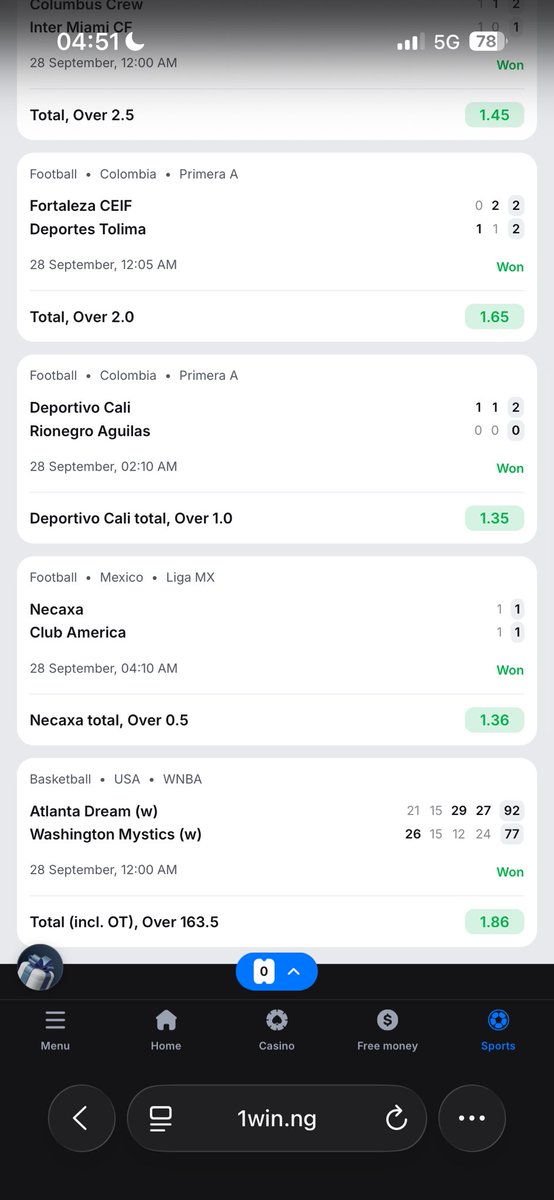
Task: Open the Necaxa vs Club America match
Action: click(x=277, y=621)
